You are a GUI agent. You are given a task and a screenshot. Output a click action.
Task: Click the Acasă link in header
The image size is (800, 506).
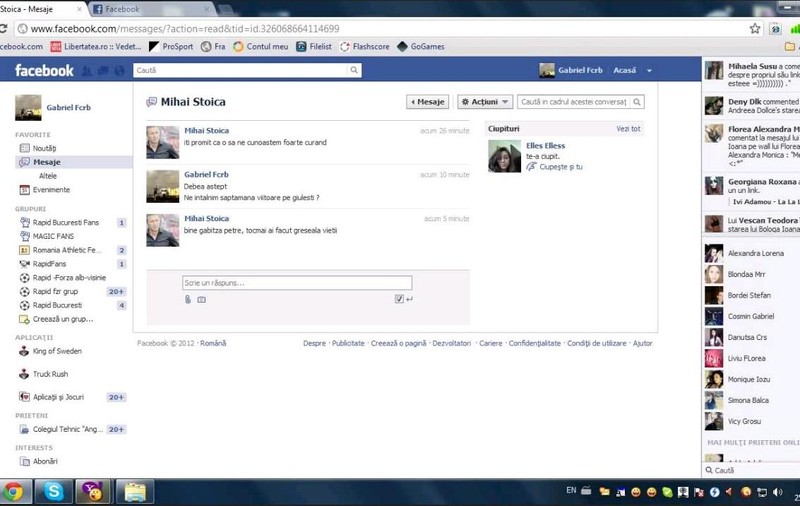pos(624,70)
